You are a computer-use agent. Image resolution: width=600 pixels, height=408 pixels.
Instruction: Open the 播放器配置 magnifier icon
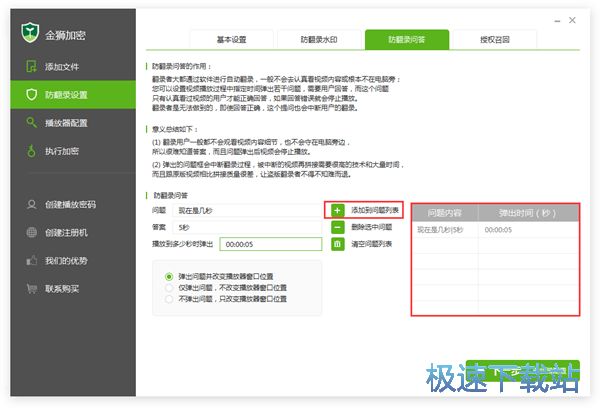point(31,122)
